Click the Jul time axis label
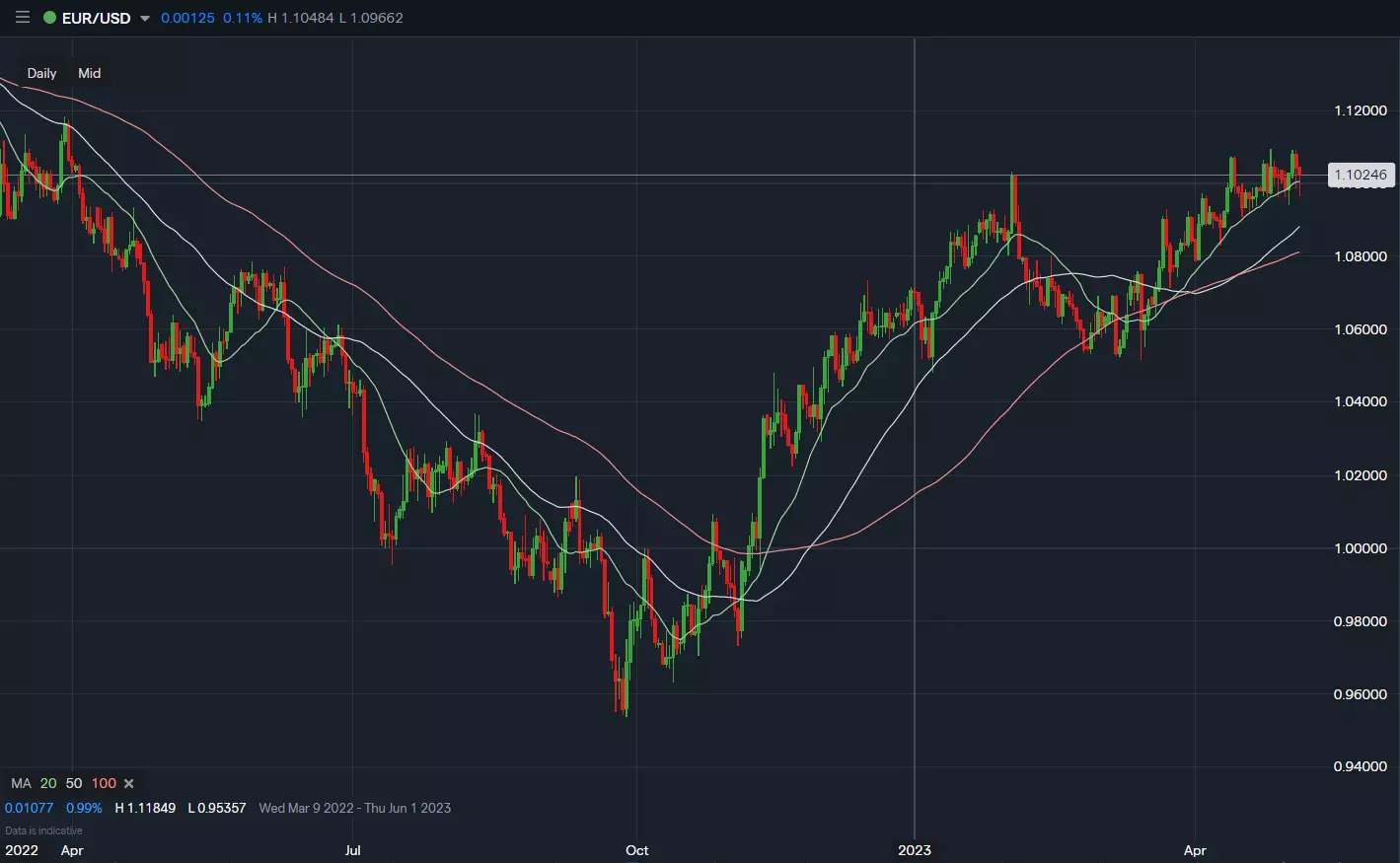Viewport: 1400px width, 863px height. [353, 850]
